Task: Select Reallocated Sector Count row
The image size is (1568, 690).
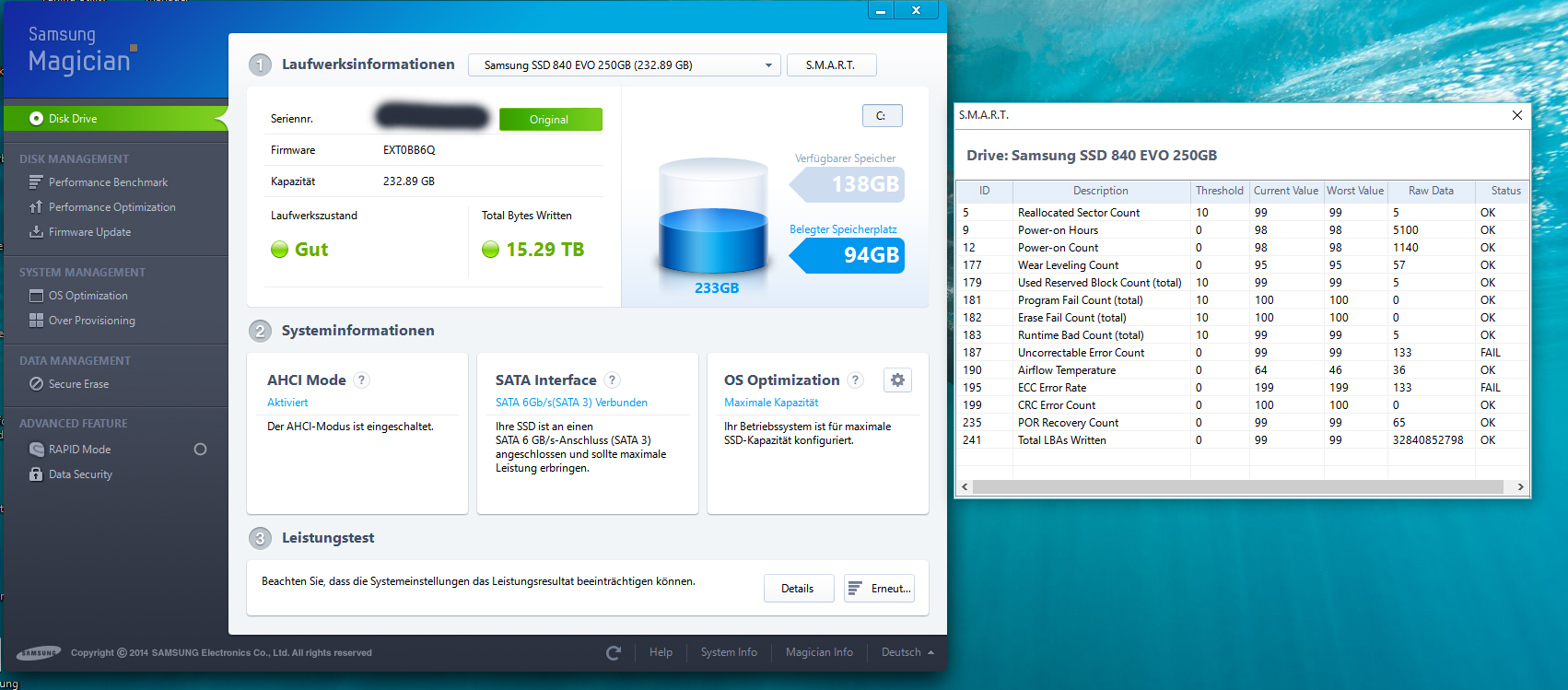Action: coord(1243,213)
